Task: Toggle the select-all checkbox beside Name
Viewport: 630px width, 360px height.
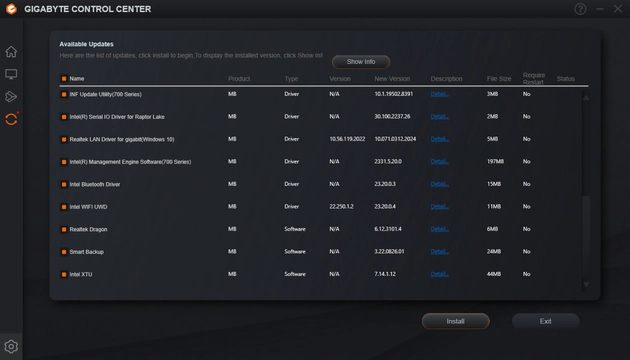Action: point(63,79)
